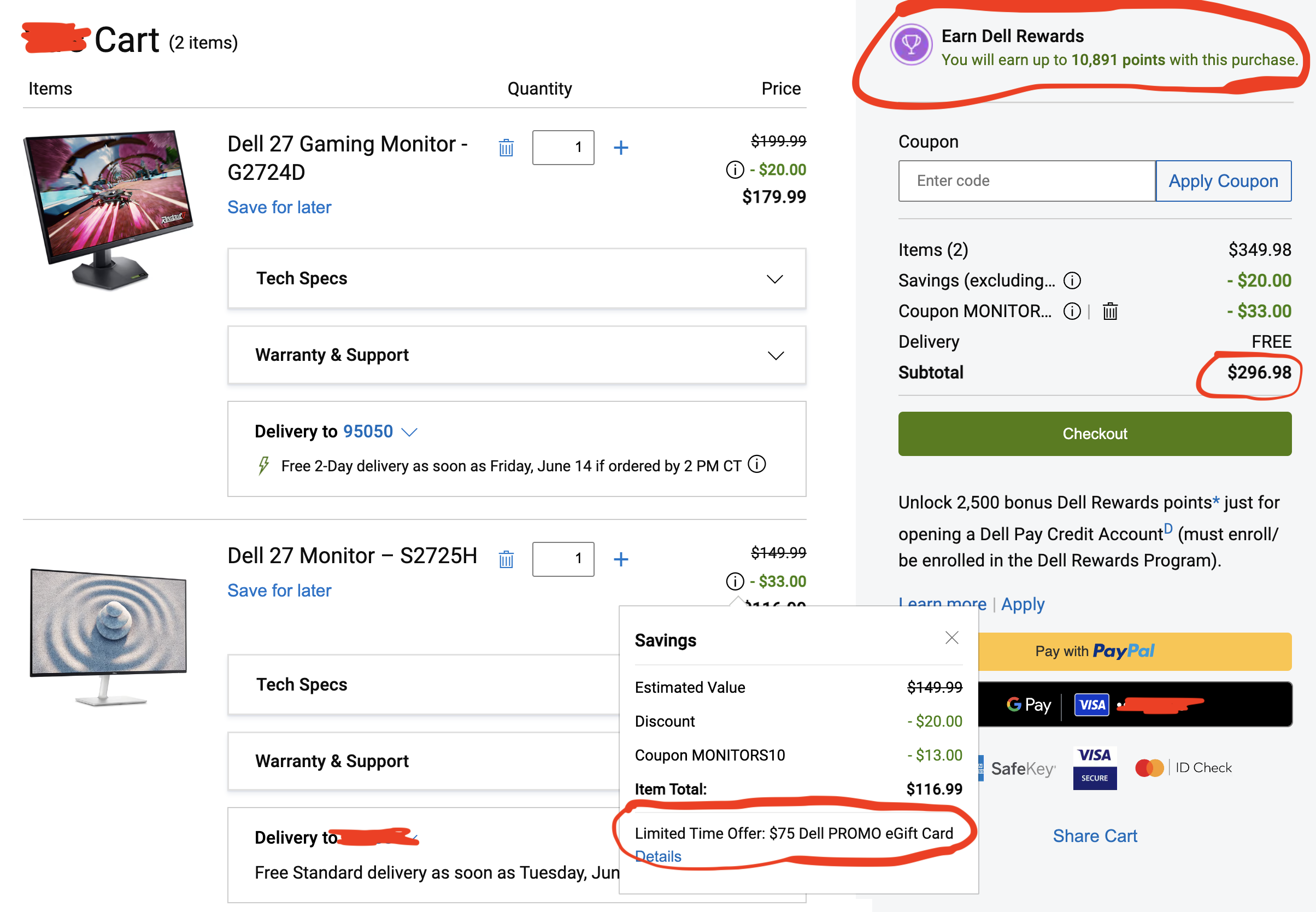Open the Delivery to 95050 zip dropdown
This screenshot has height=912, width=1316.
pyautogui.click(x=409, y=432)
